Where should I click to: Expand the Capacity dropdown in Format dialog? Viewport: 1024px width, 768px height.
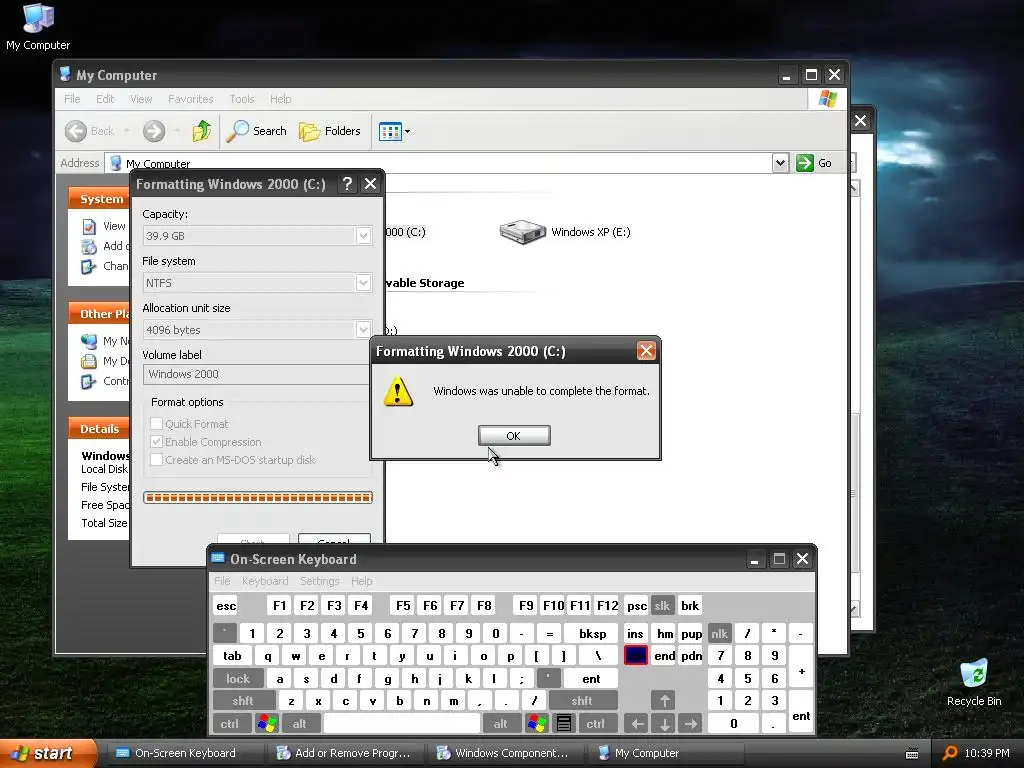[364, 236]
